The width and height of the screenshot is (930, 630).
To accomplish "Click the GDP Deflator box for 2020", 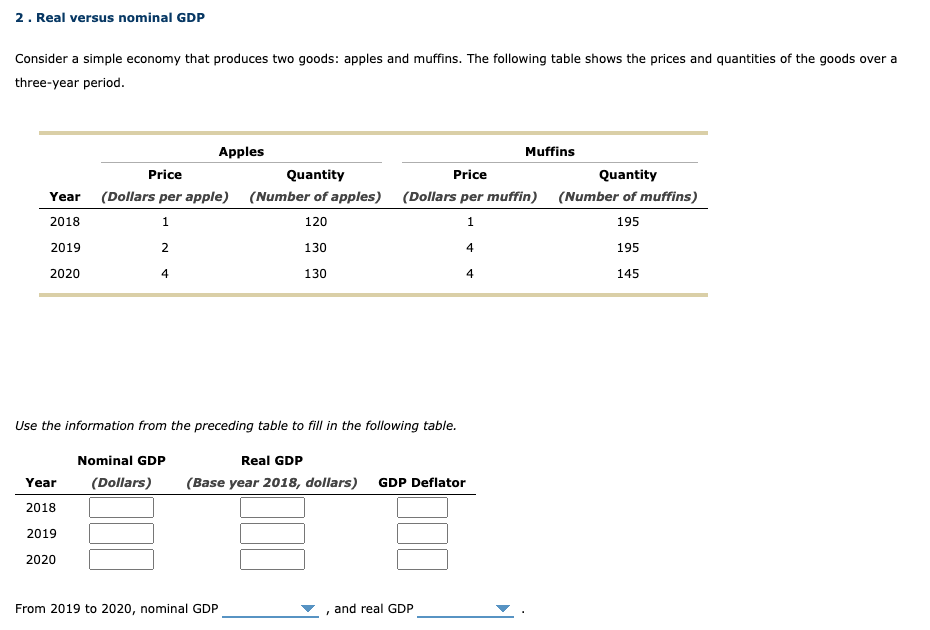I will point(422,559).
